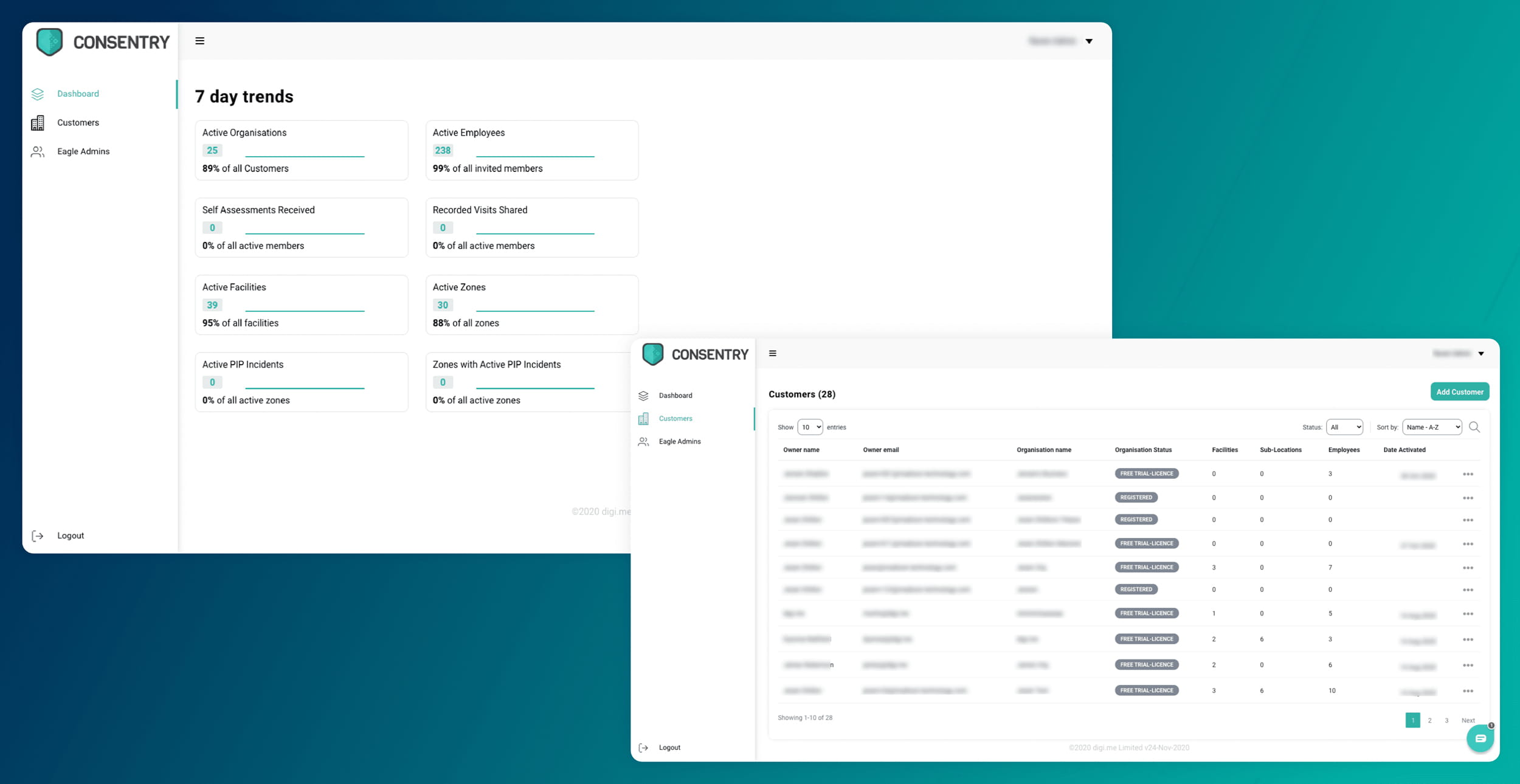This screenshot has height=784, width=1520.
Task: Click the hamburger menu icon in Customers window
Action: tap(772, 353)
